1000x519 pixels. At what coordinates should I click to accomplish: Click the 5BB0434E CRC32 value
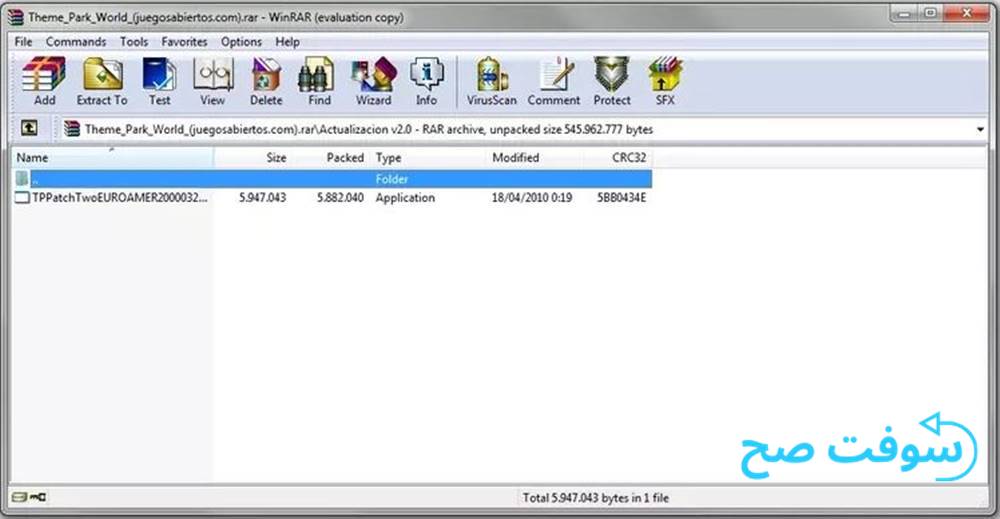coord(621,198)
